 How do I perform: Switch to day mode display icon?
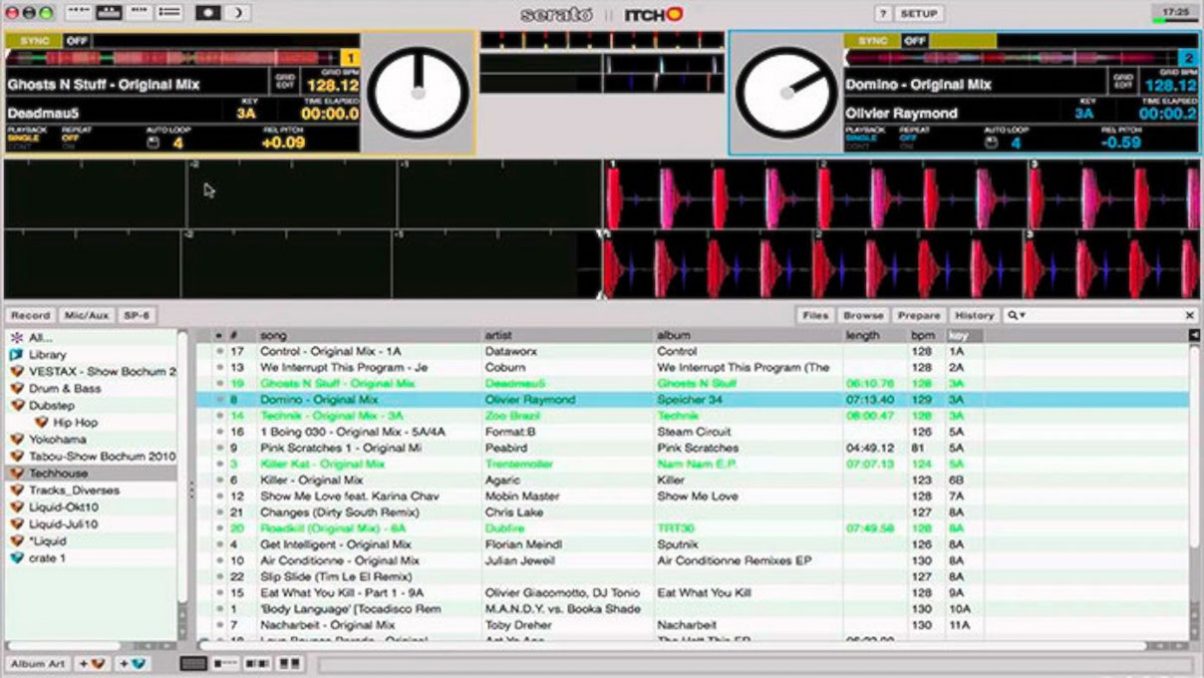point(209,13)
